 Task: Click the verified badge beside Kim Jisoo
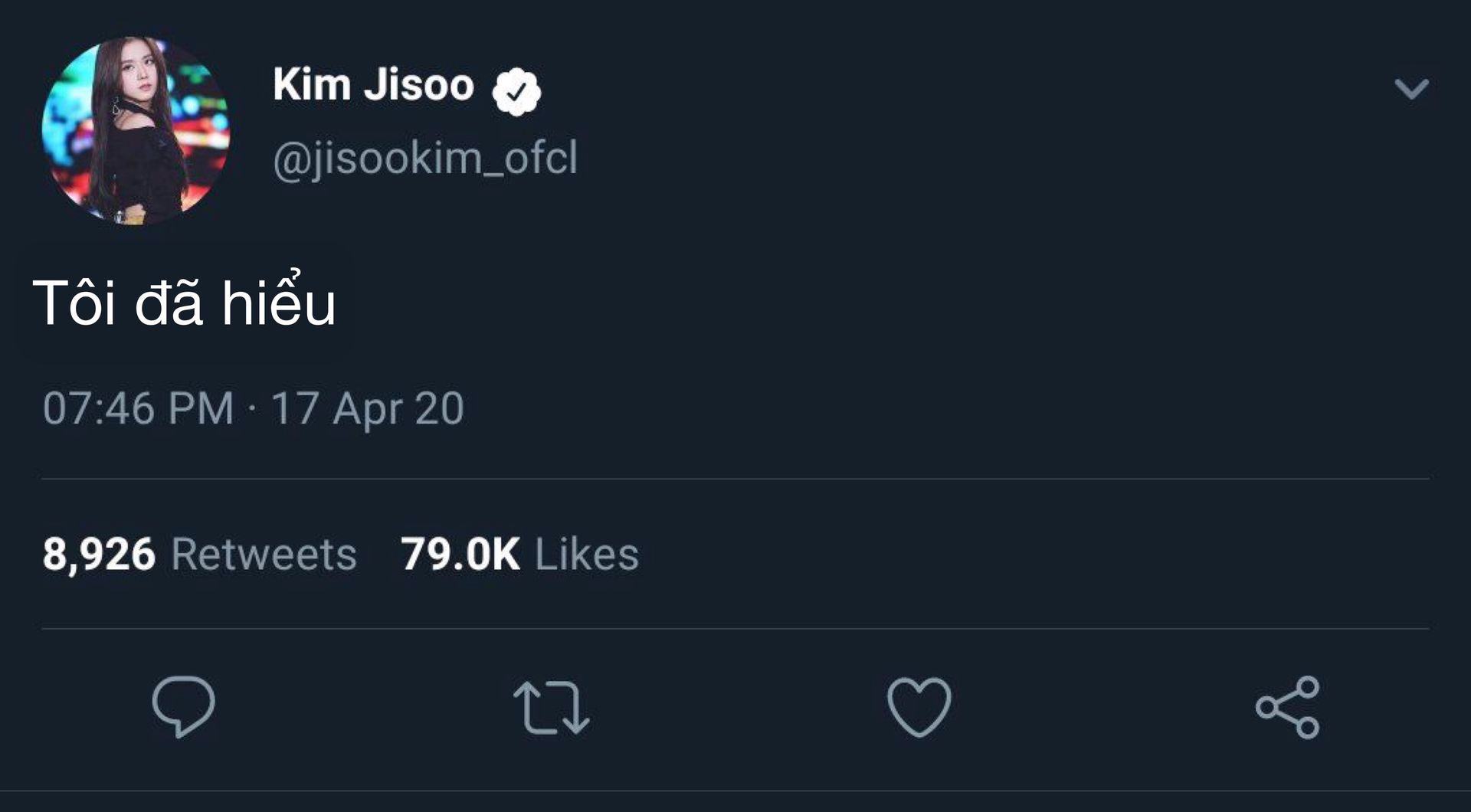(x=516, y=91)
